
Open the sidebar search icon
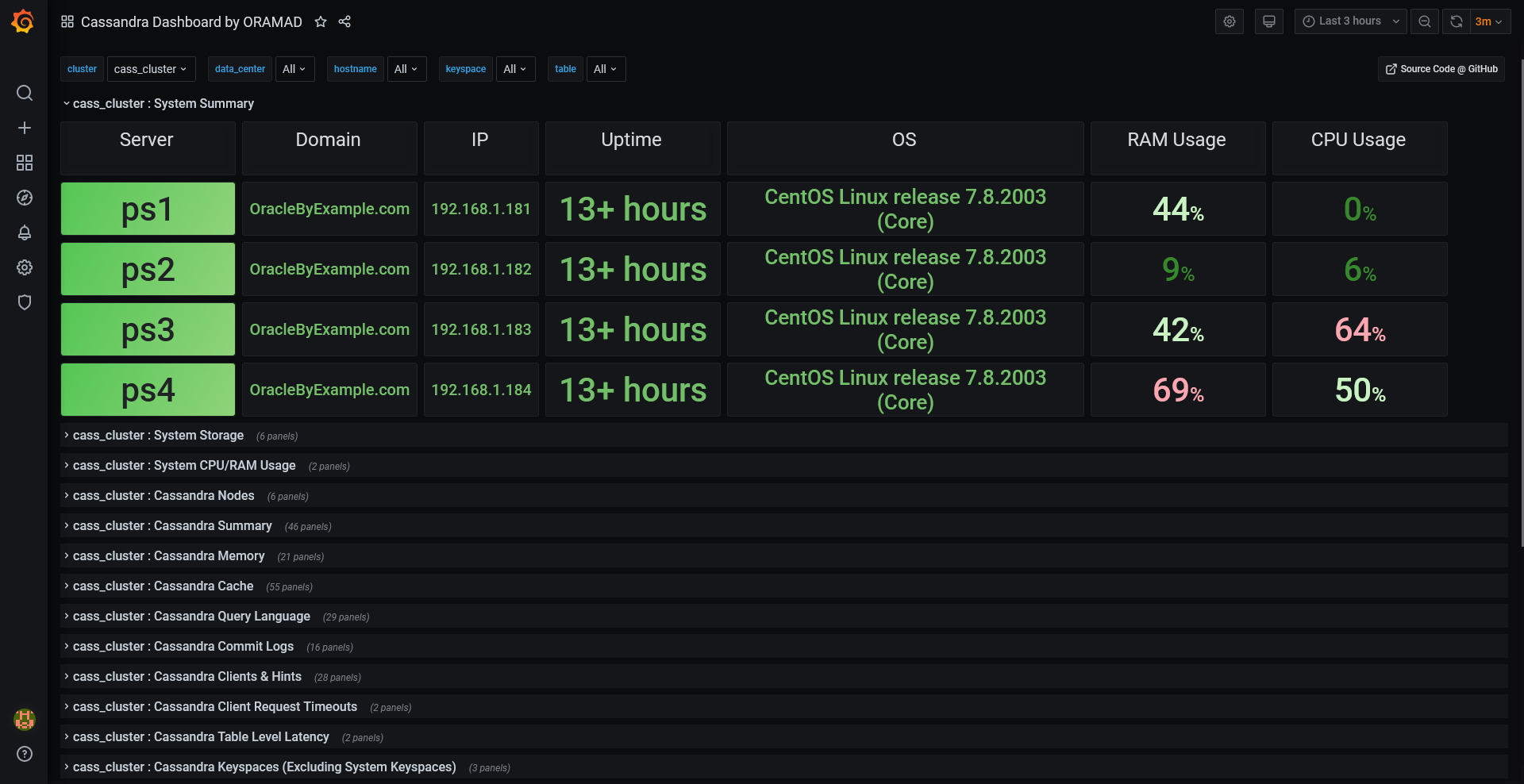pyautogui.click(x=25, y=93)
